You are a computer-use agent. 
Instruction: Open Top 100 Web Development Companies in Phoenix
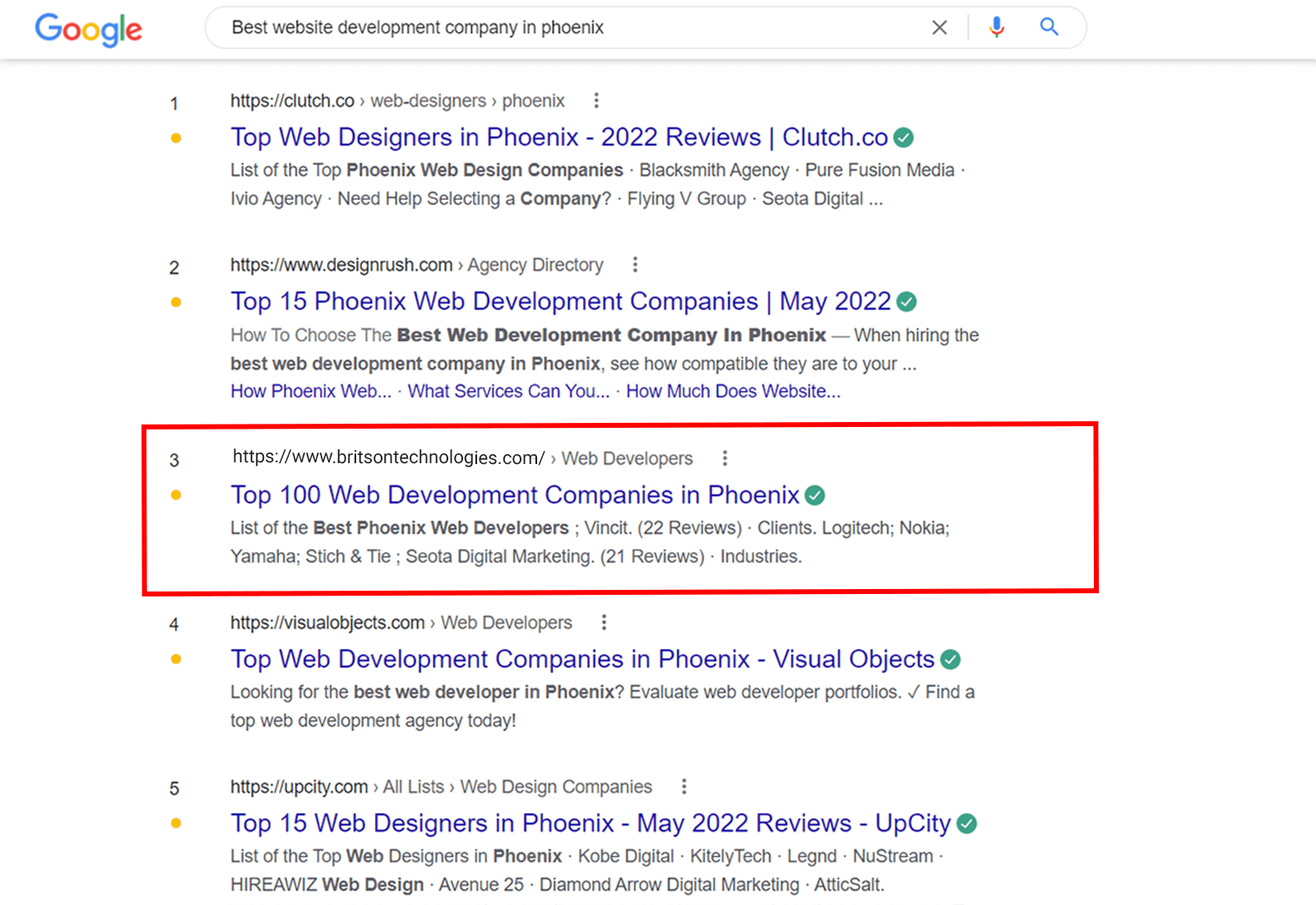coord(514,495)
